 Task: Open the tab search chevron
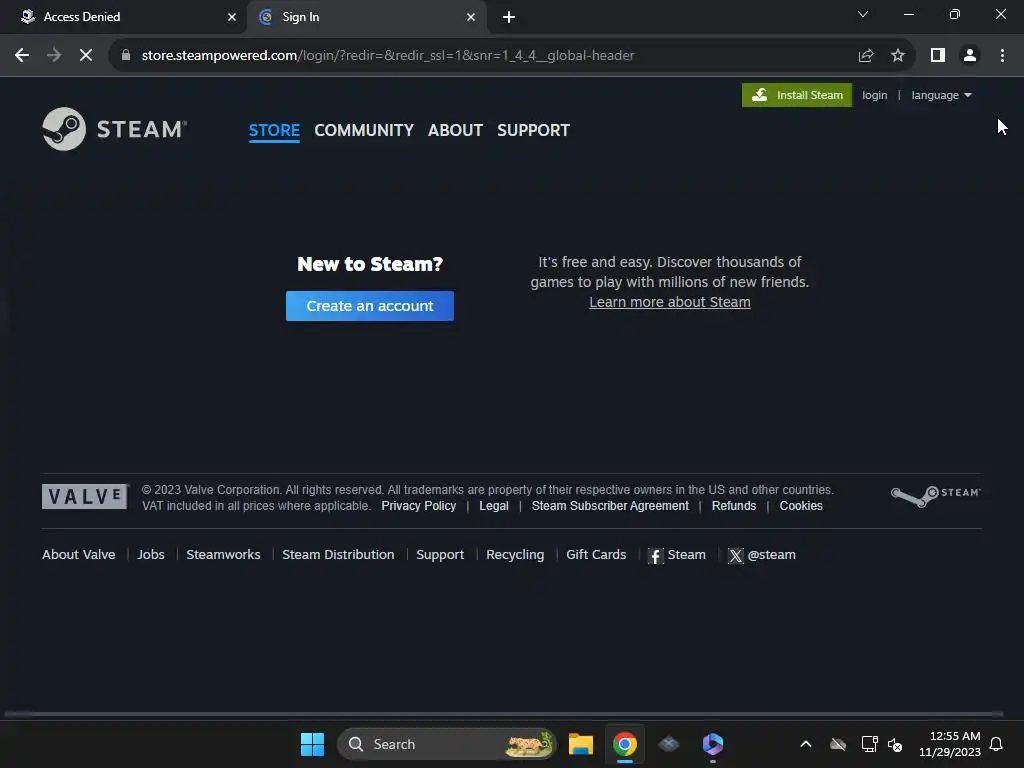click(863, 14)
